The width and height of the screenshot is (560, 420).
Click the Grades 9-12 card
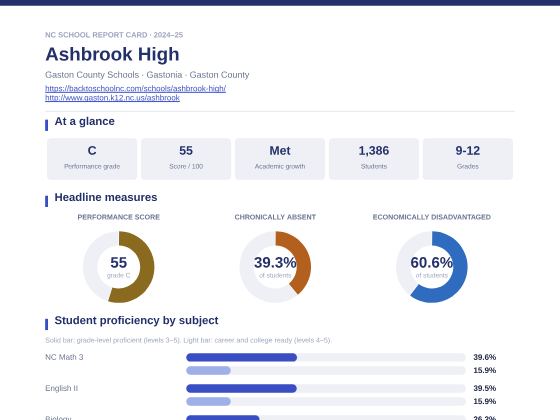(468, 159)
